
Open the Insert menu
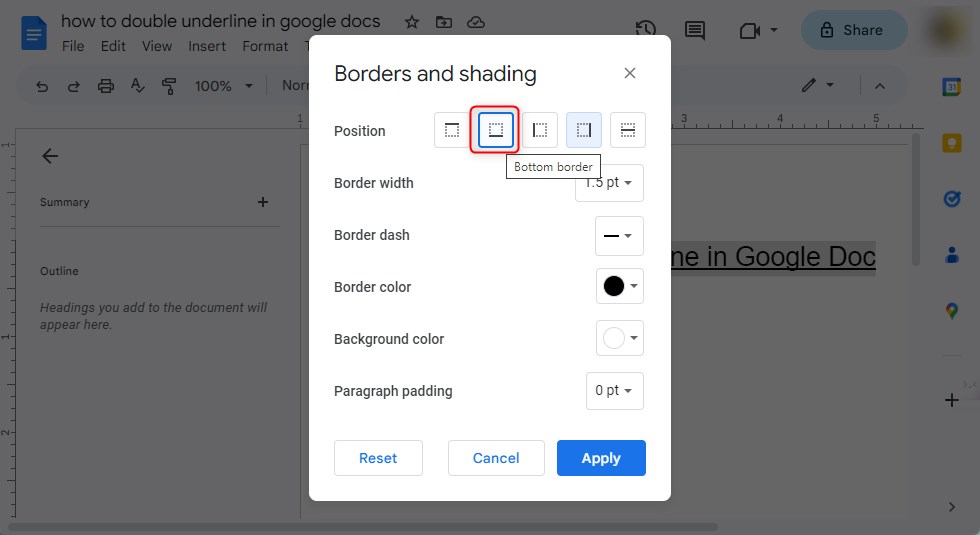pyautogui.click(x=207, y=46)
